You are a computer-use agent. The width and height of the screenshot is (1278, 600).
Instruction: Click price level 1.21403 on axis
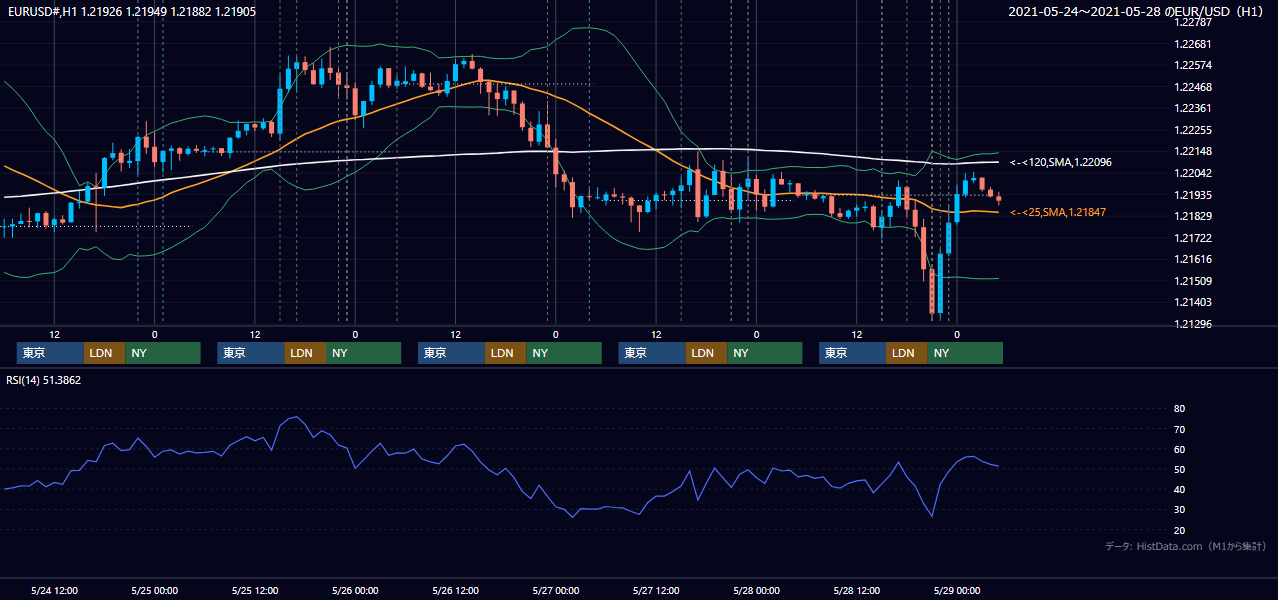point(1194,302)
